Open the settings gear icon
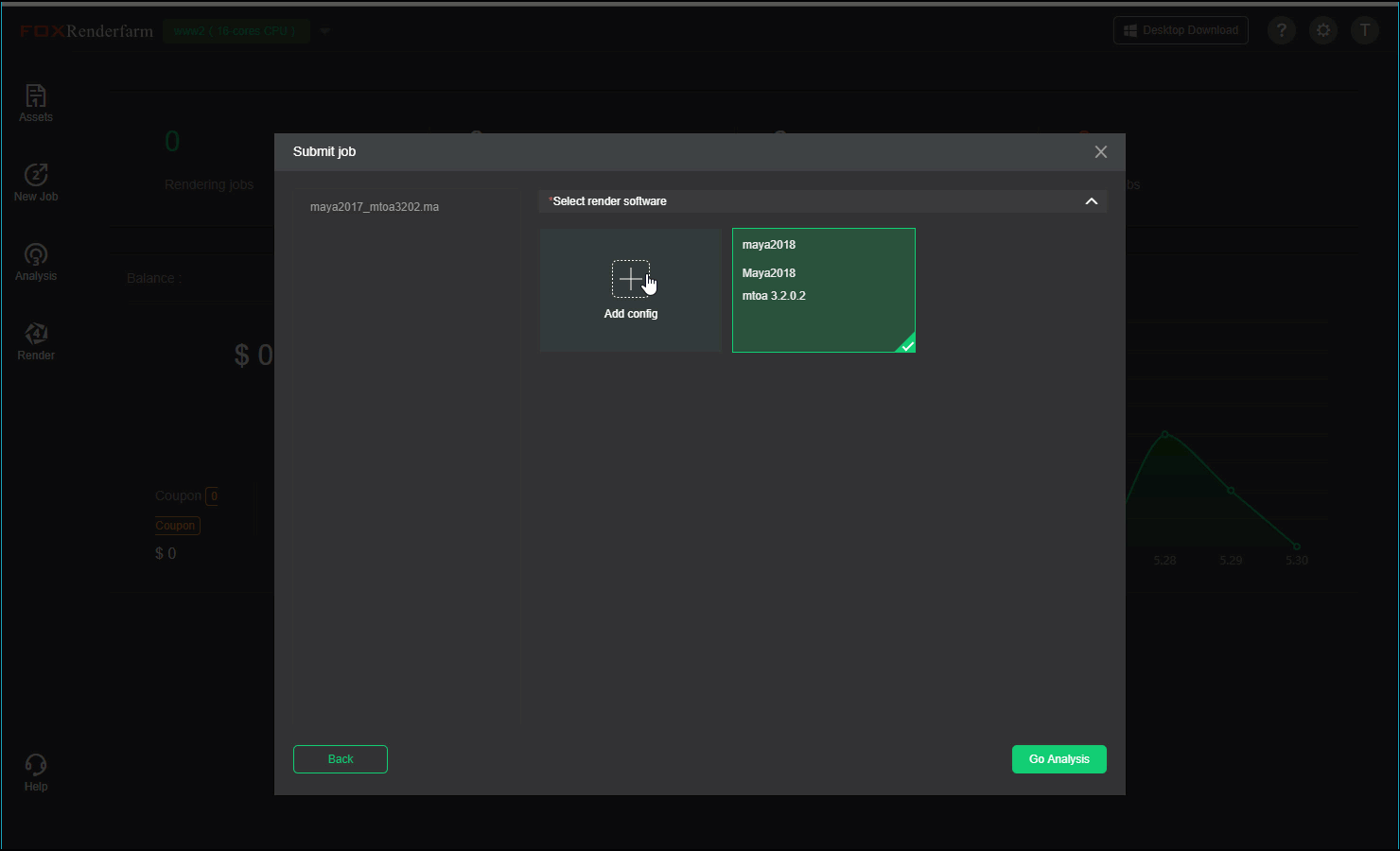 click(x=1323, y=30)
